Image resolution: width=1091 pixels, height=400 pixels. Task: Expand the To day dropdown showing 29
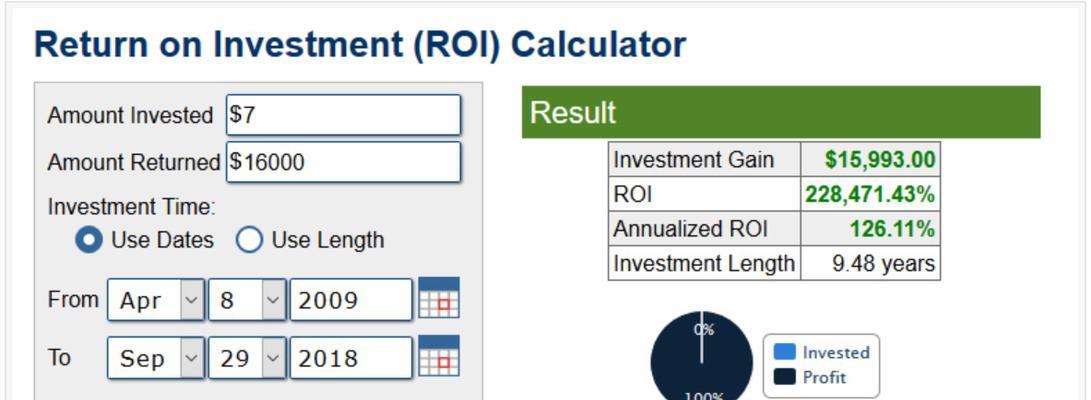point(247,358)
